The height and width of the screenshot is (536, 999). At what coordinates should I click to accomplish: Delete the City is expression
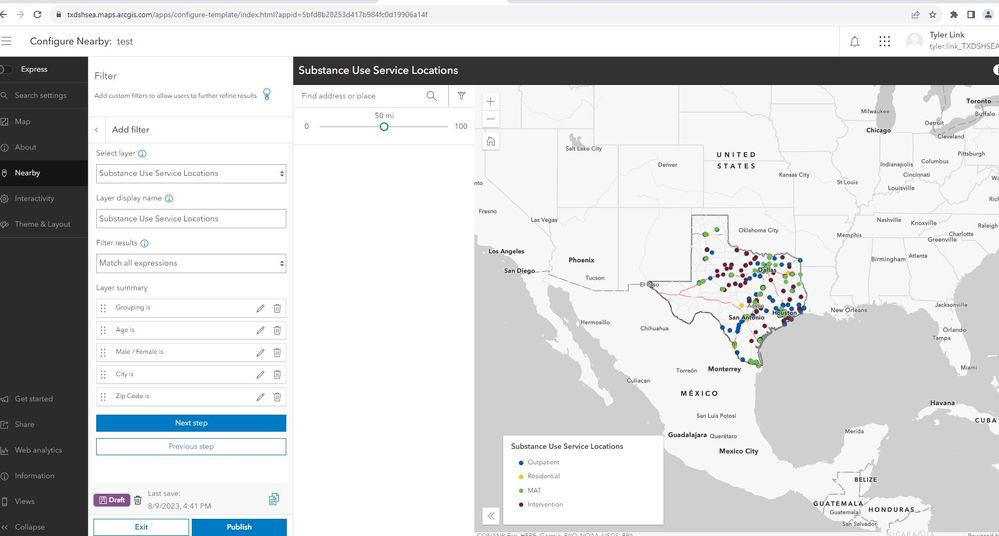tap(277, 375)
